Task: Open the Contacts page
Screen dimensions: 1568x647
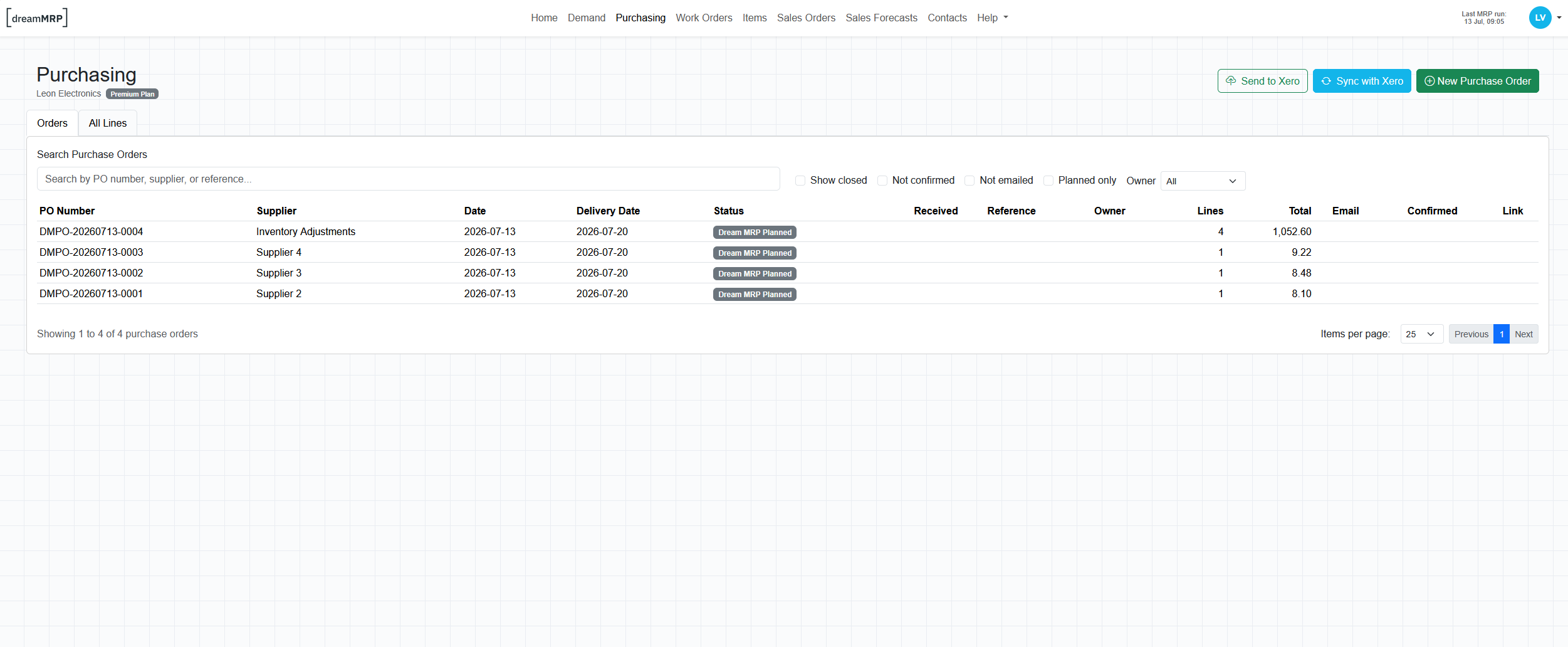Action: click(947, 18)
